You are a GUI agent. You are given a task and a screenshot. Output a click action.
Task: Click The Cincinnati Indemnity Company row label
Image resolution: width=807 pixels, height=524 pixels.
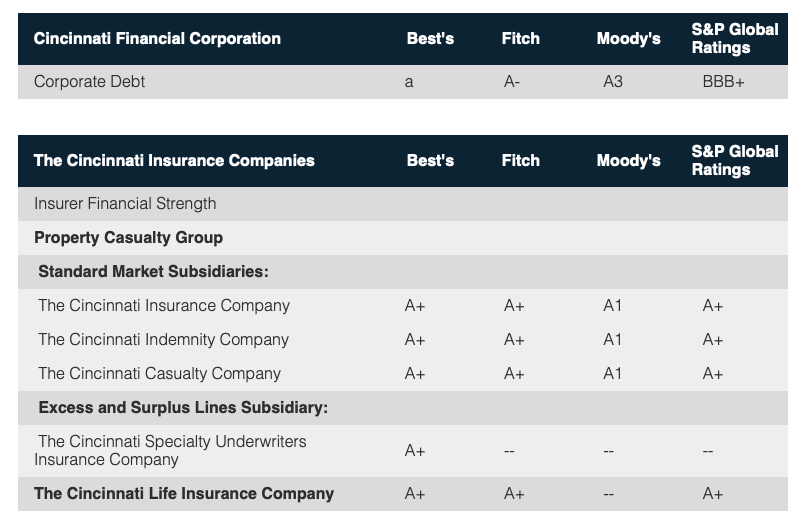[x=163, y=340]
